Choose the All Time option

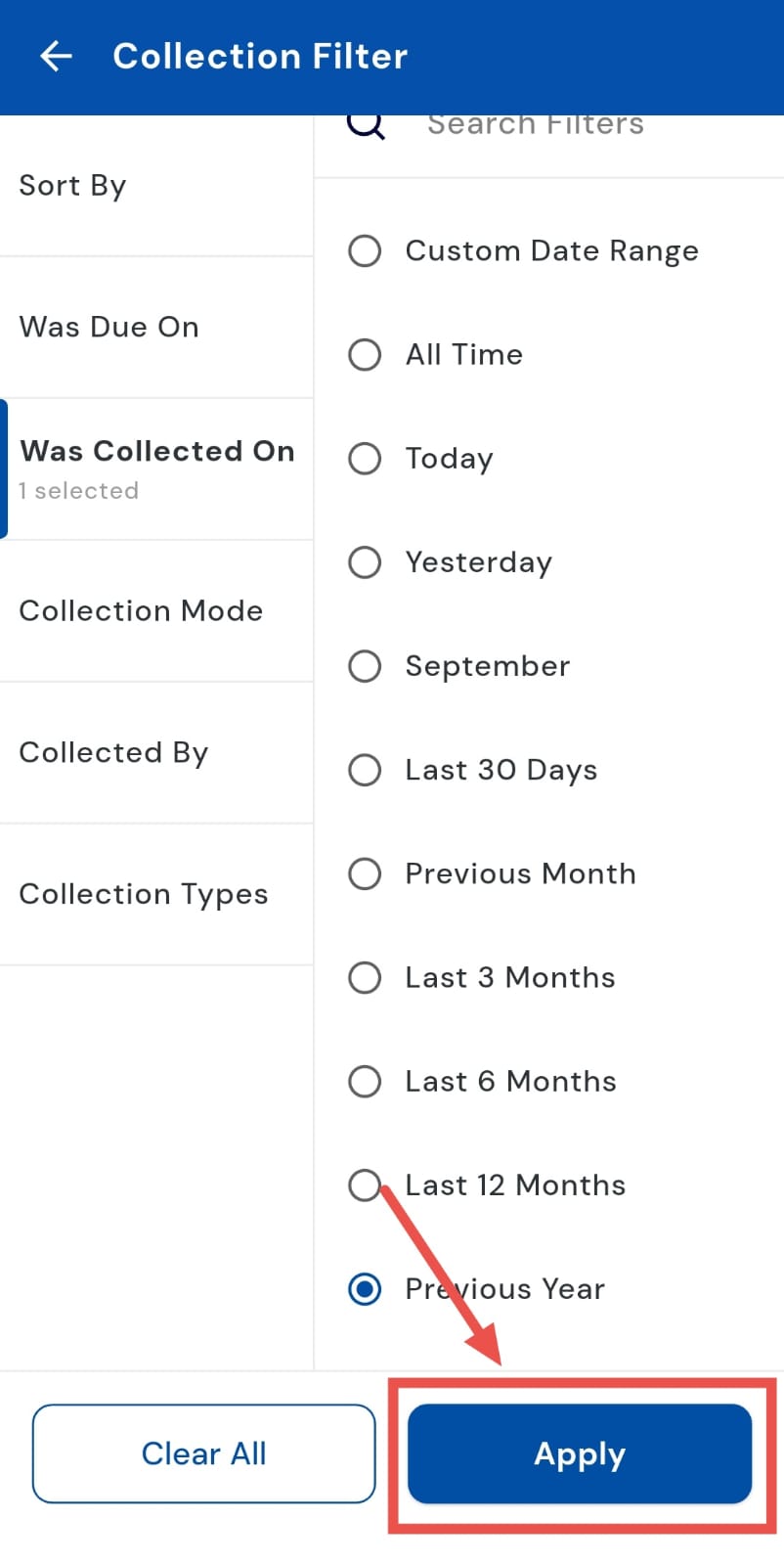click(x=365, y=354)
